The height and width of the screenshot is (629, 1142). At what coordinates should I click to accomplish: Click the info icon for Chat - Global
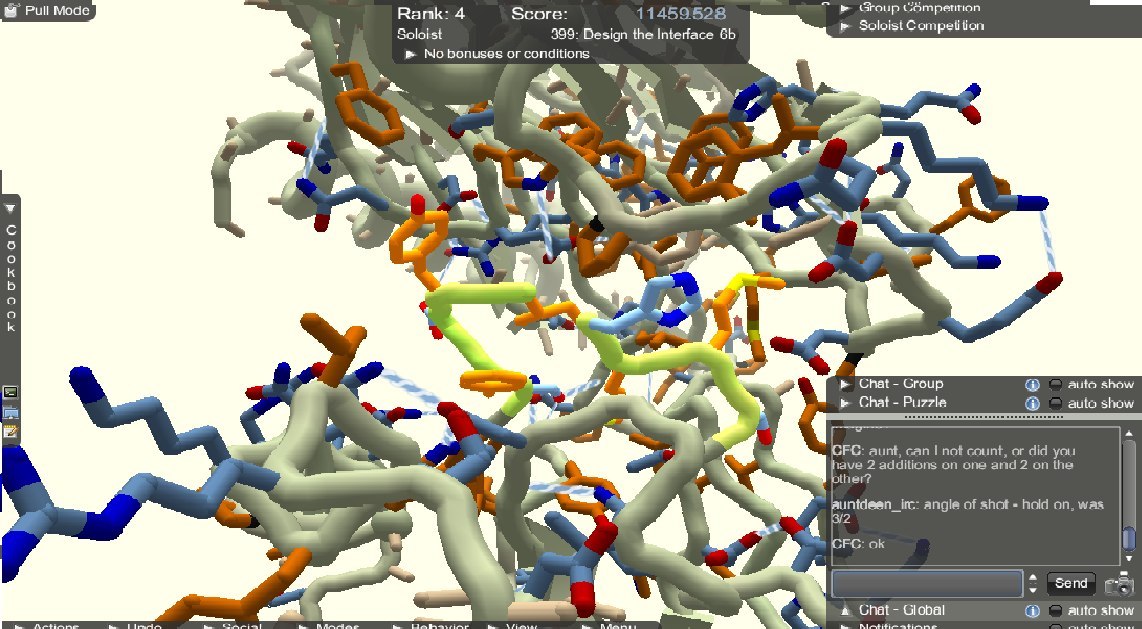[1033, 610]
